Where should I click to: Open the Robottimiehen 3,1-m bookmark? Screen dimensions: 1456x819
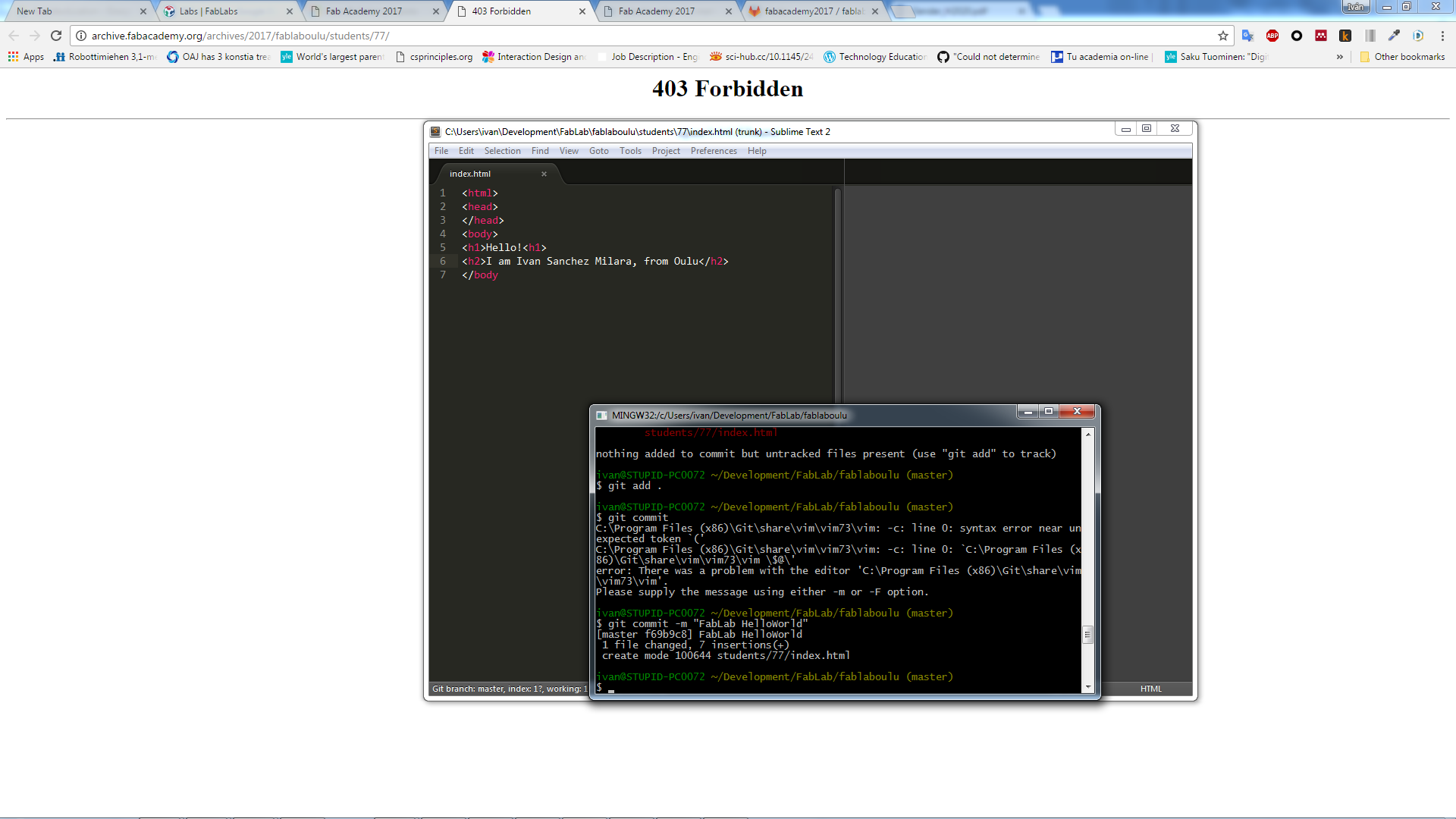[105, 57]
